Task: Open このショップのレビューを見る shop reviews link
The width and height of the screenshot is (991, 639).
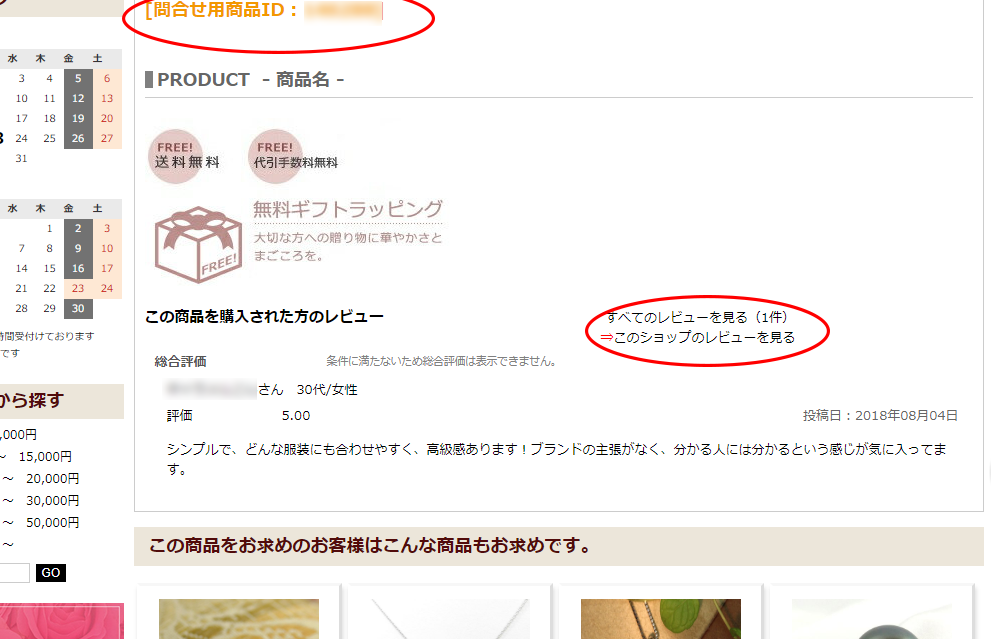Action: 697,338
